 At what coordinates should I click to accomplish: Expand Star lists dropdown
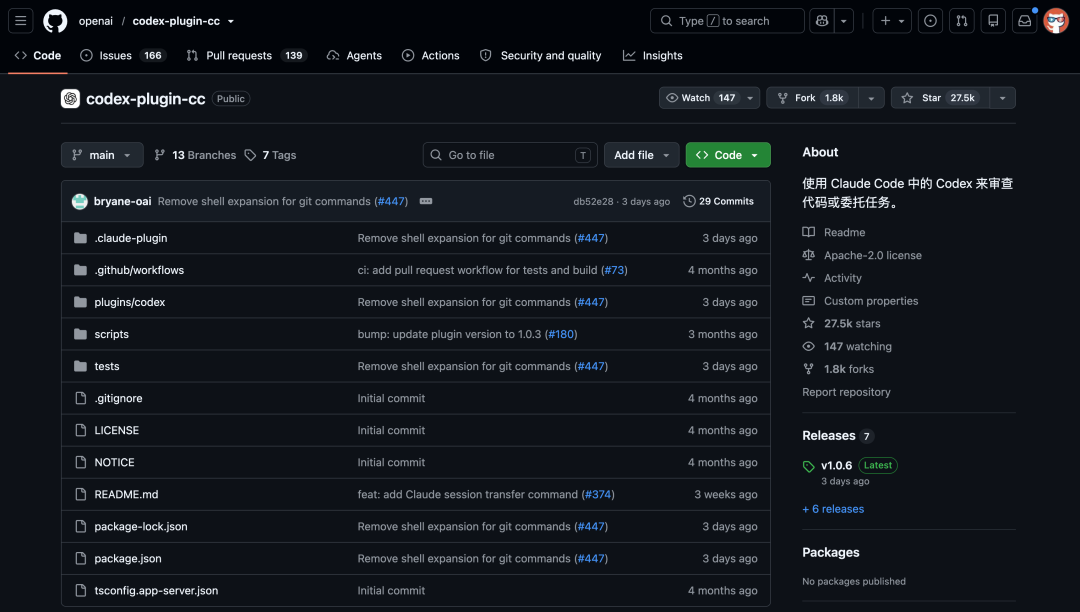click(x=1002, y=98)
